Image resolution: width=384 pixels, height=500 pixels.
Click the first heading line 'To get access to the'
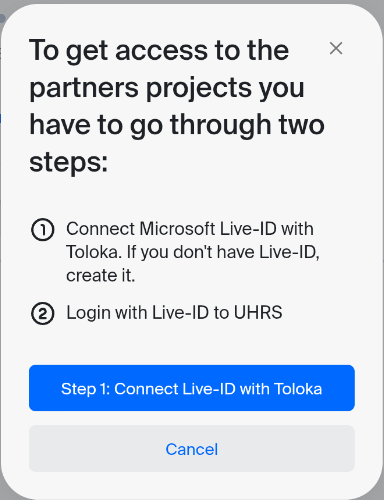click(159, 51)
